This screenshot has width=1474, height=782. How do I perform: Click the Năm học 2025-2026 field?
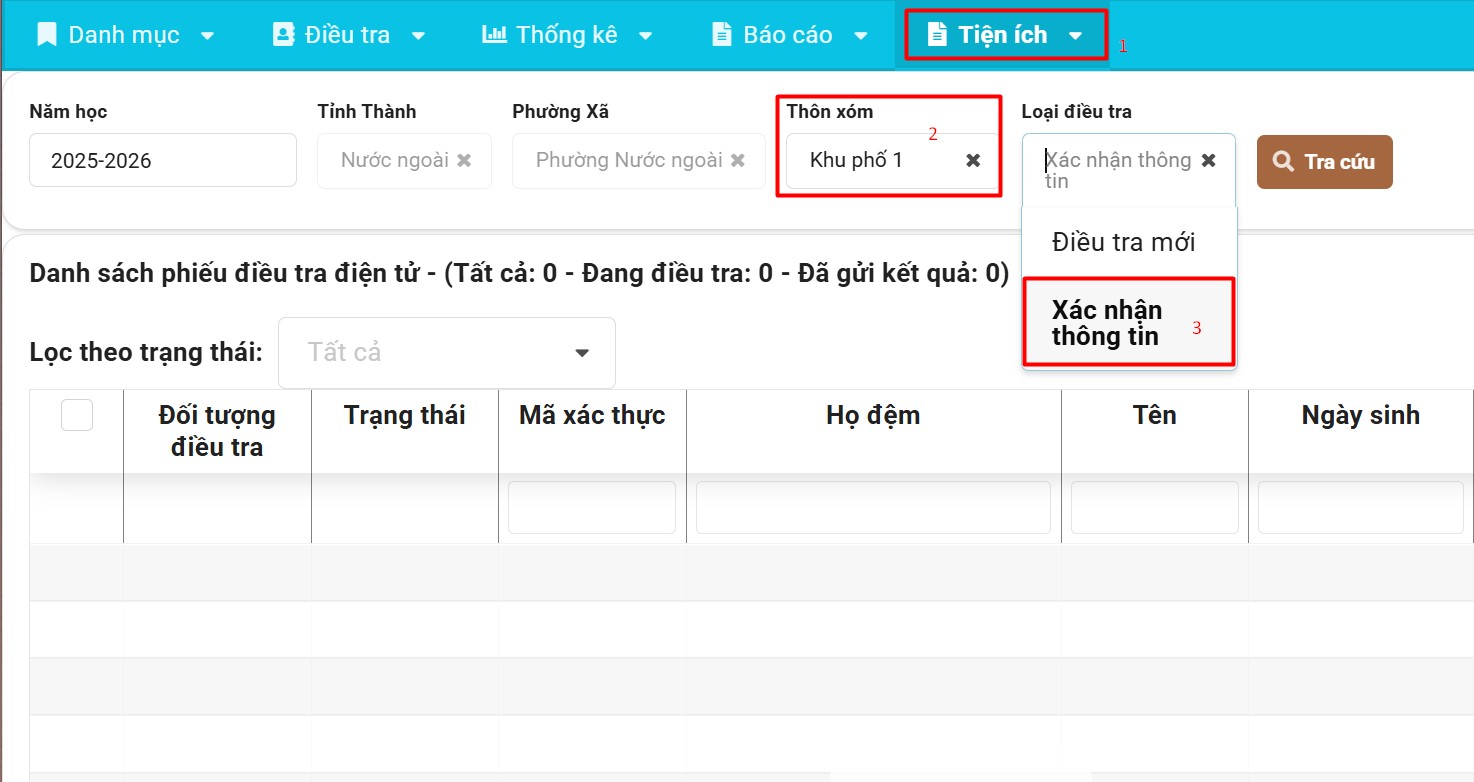pyautogui.click(x=162, y=161)
